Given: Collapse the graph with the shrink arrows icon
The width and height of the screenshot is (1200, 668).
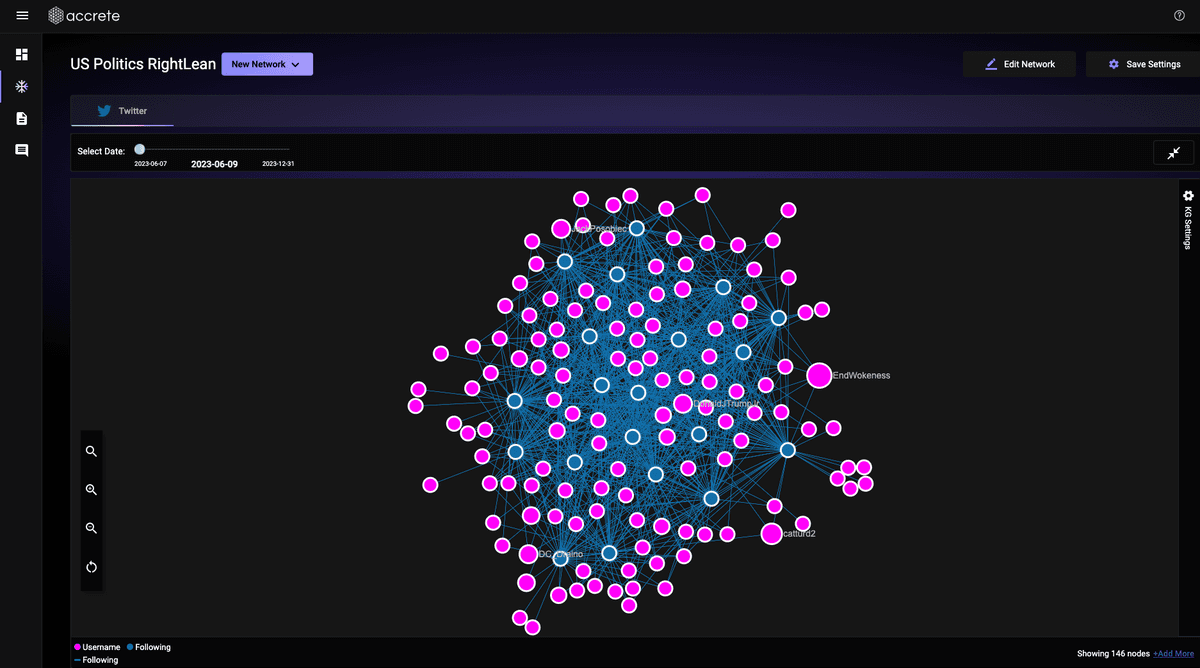Looking at the screenshot, I should pos(1173,153).
